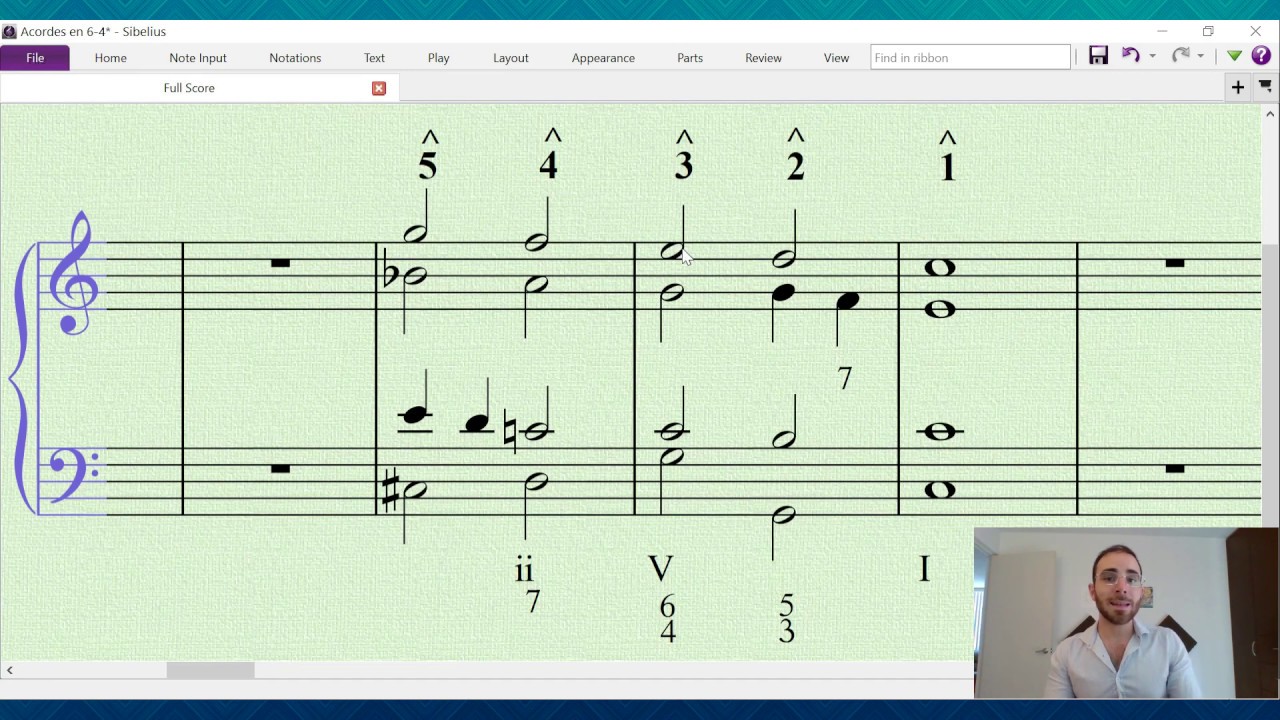Image resolution: width=1280 pixels, height=720 pixels.
Task: Click the vertical scrollbar thumb
Action: click(x=1270, y=385)
